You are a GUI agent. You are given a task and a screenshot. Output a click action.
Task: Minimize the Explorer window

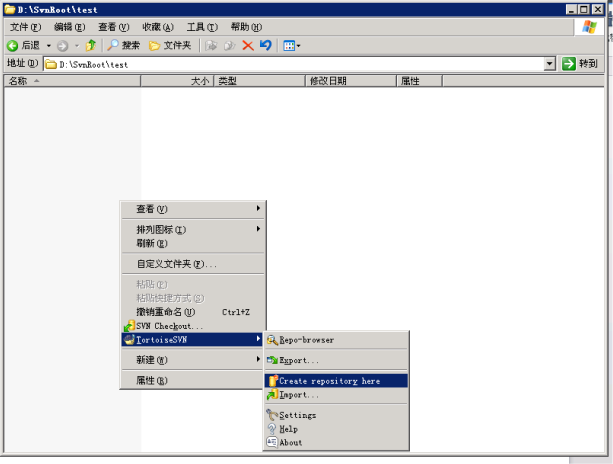pyautogui.click(x=572, y=9)
